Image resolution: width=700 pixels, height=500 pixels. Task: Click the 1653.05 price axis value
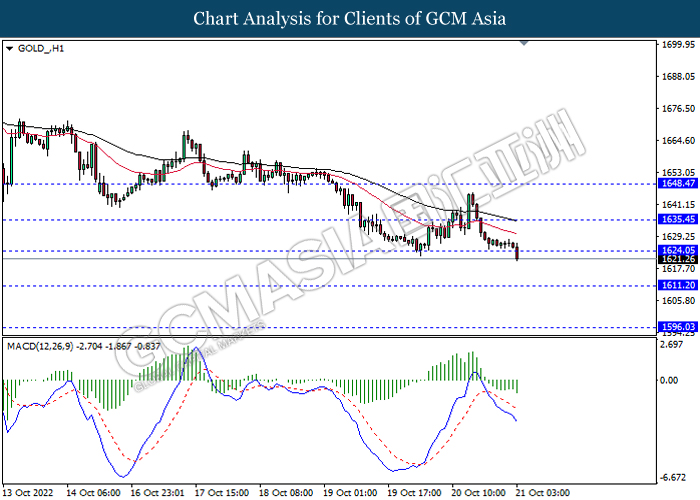(x=678, y=173)
